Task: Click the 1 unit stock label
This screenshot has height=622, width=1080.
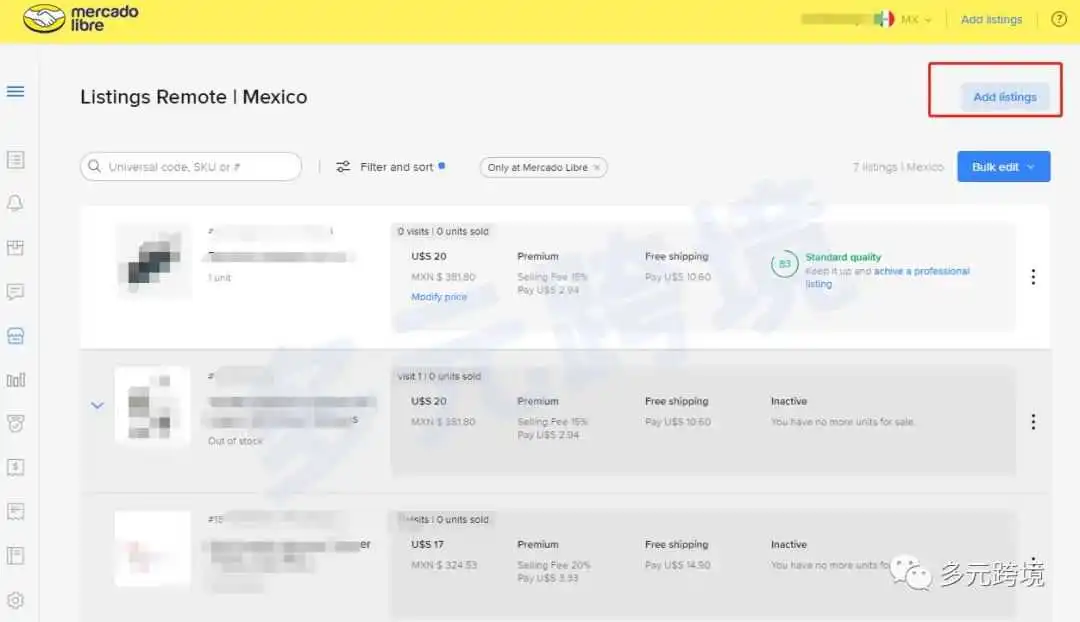Action: tap(220, 278)
